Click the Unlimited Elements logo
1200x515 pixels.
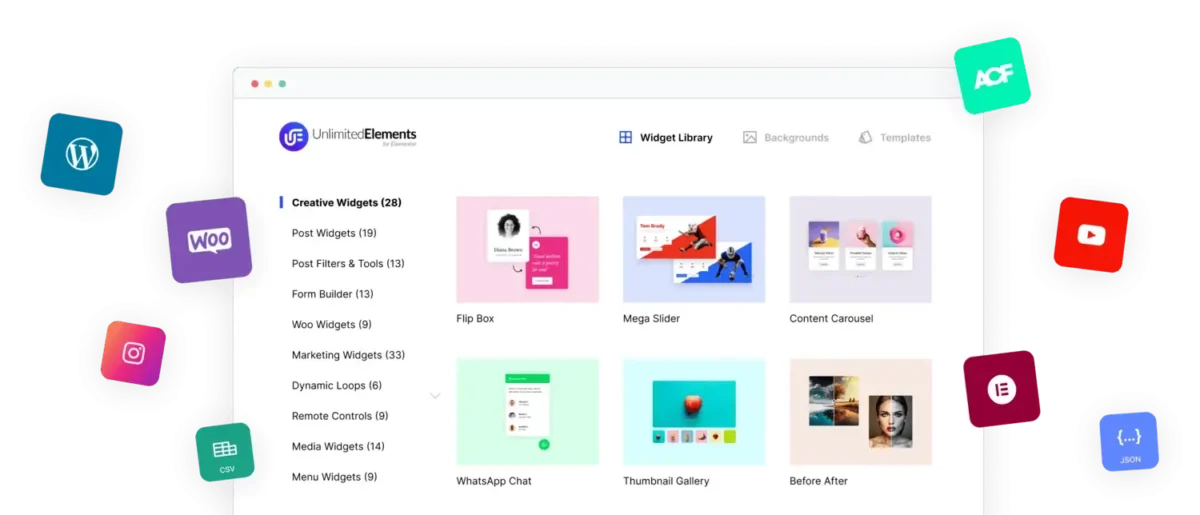[348, 136]
